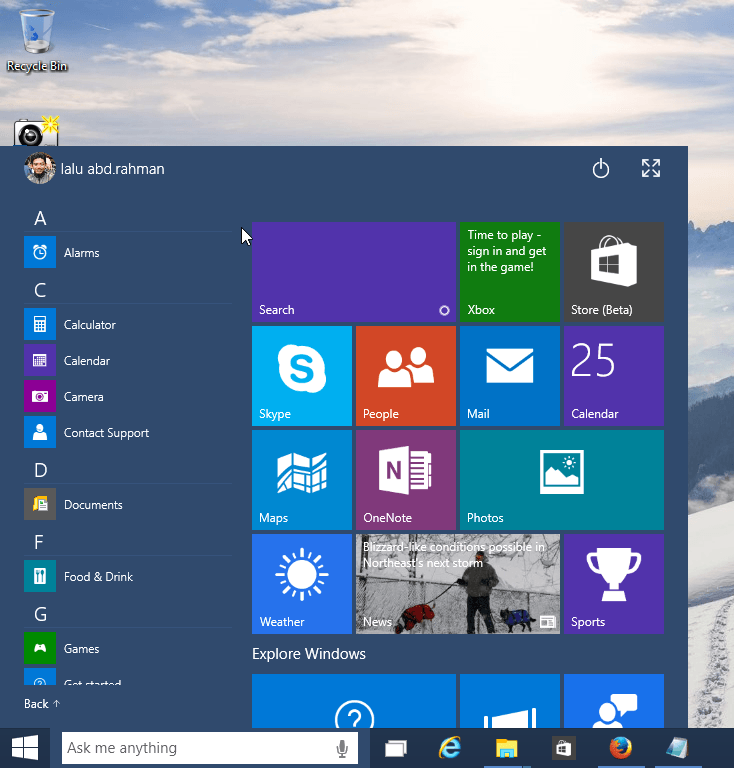
Task: Click the Power button
Action: pyautogui.click(x=601, y=168)
